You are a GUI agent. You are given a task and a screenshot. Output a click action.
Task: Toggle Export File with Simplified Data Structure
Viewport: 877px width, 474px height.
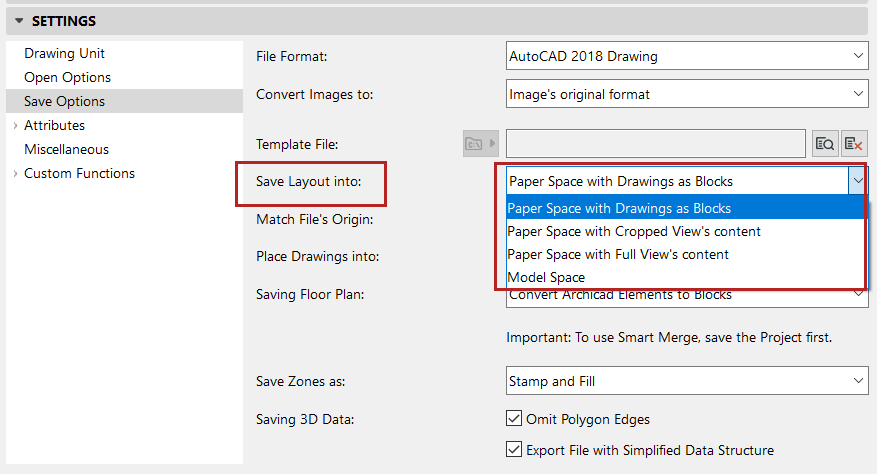(x=515, y=450)
